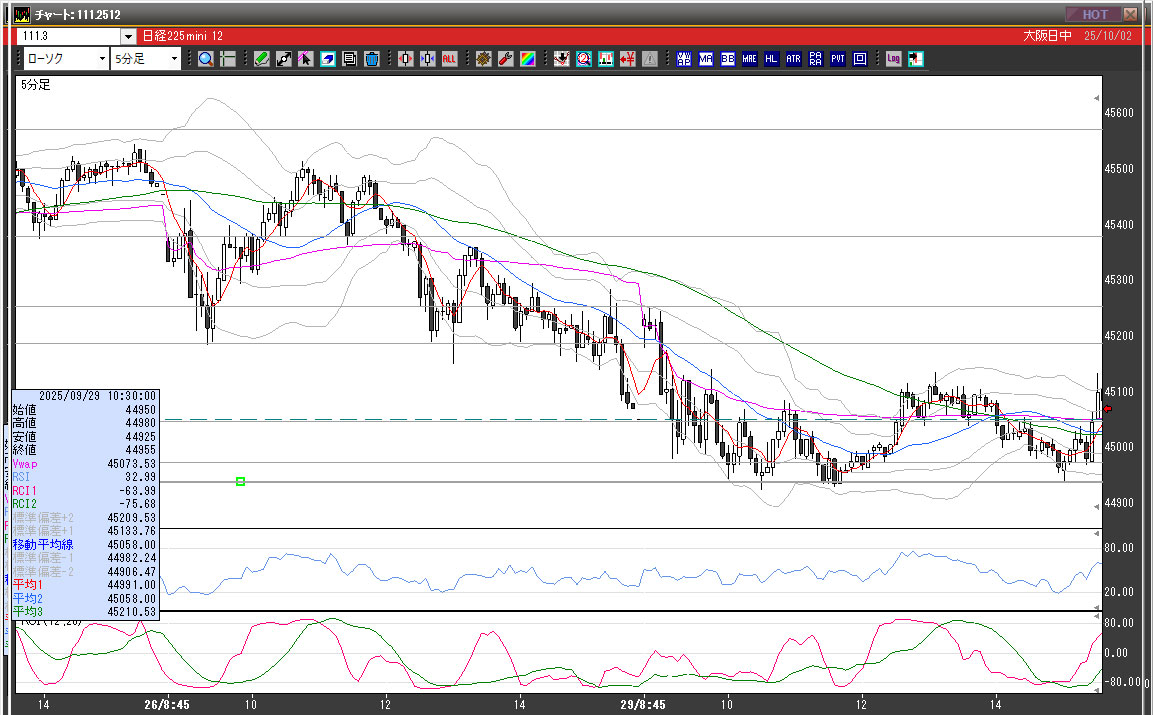Open the ローソク chart type dropdown
This screenshot has width=1153, height=715.
tap(65, 59)
